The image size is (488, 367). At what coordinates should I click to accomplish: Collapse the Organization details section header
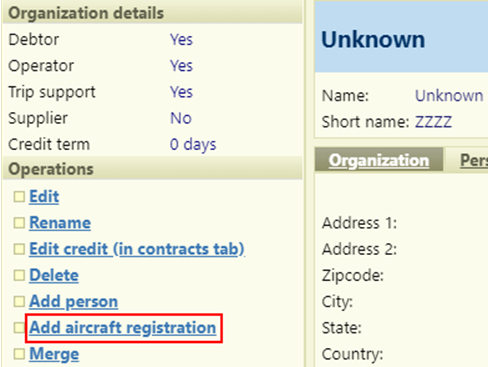point(153,13)
